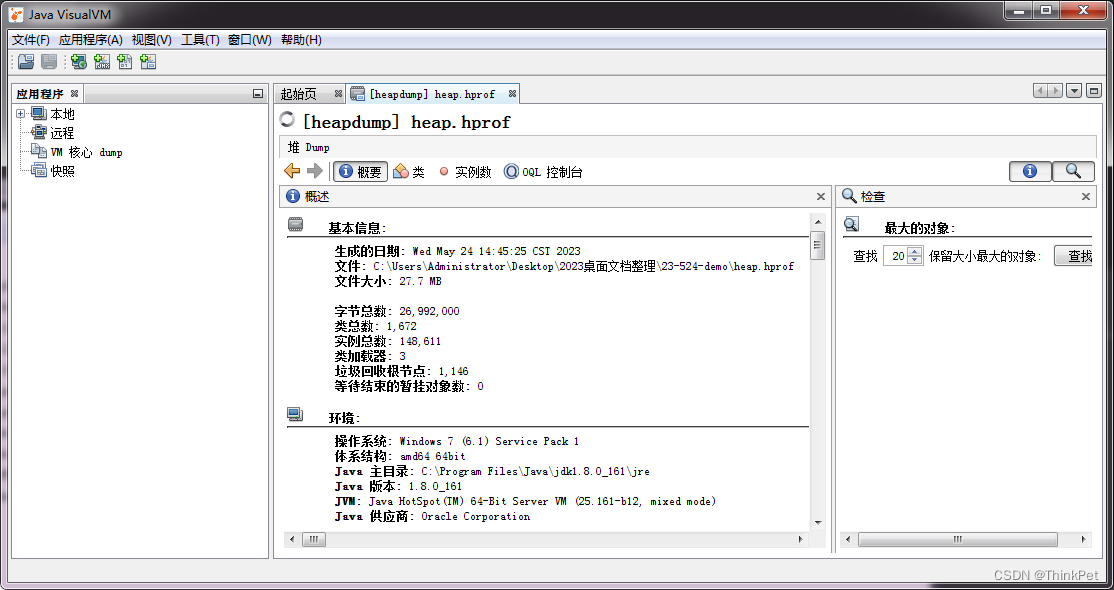Image resolution: width=1114 pixels, height=590 pixels.
Task: Click the Add JMX Connection toolbar icon
Action: point(102,63)
